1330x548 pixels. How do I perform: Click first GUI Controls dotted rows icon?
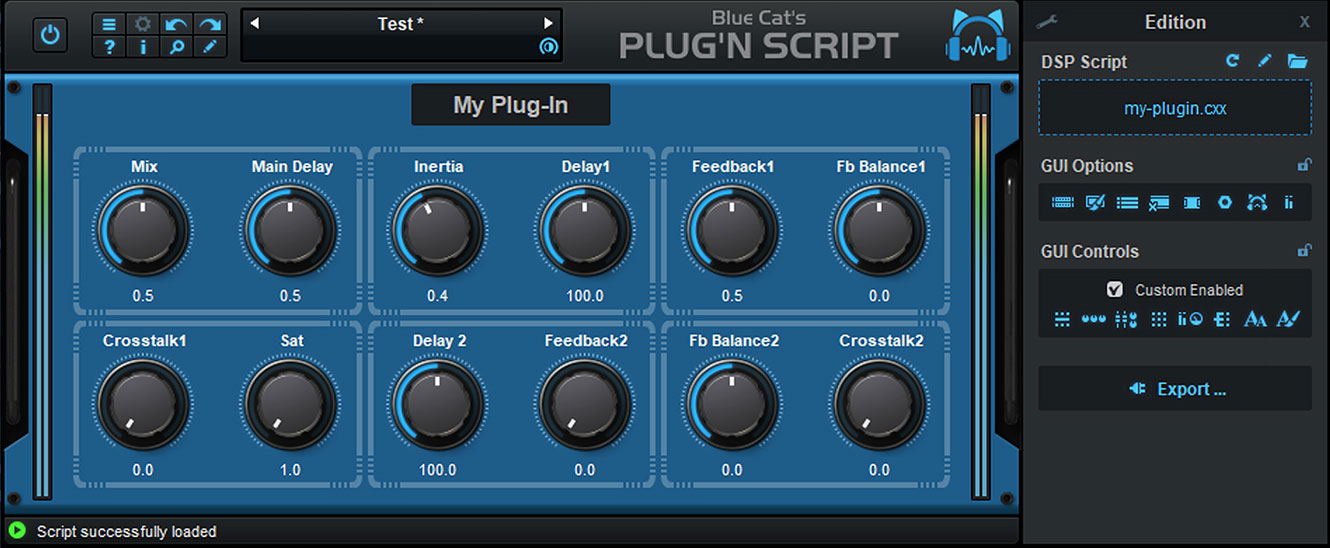click(1062, 320)
